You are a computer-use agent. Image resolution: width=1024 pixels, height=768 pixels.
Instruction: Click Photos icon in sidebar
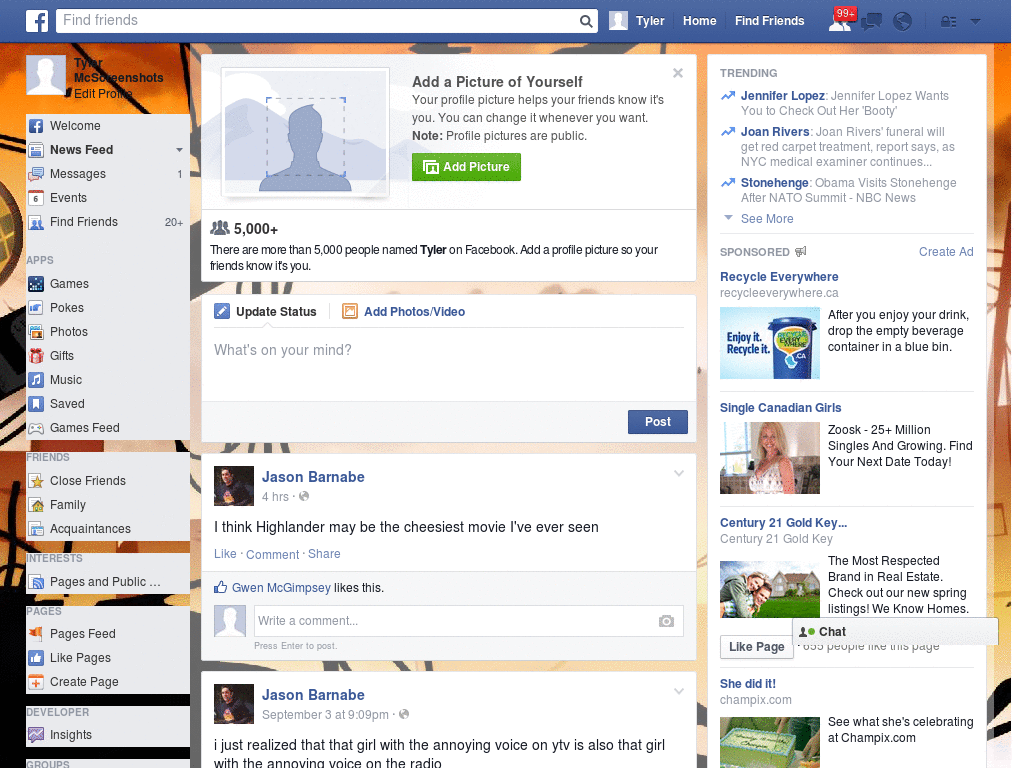coord(36,332)
